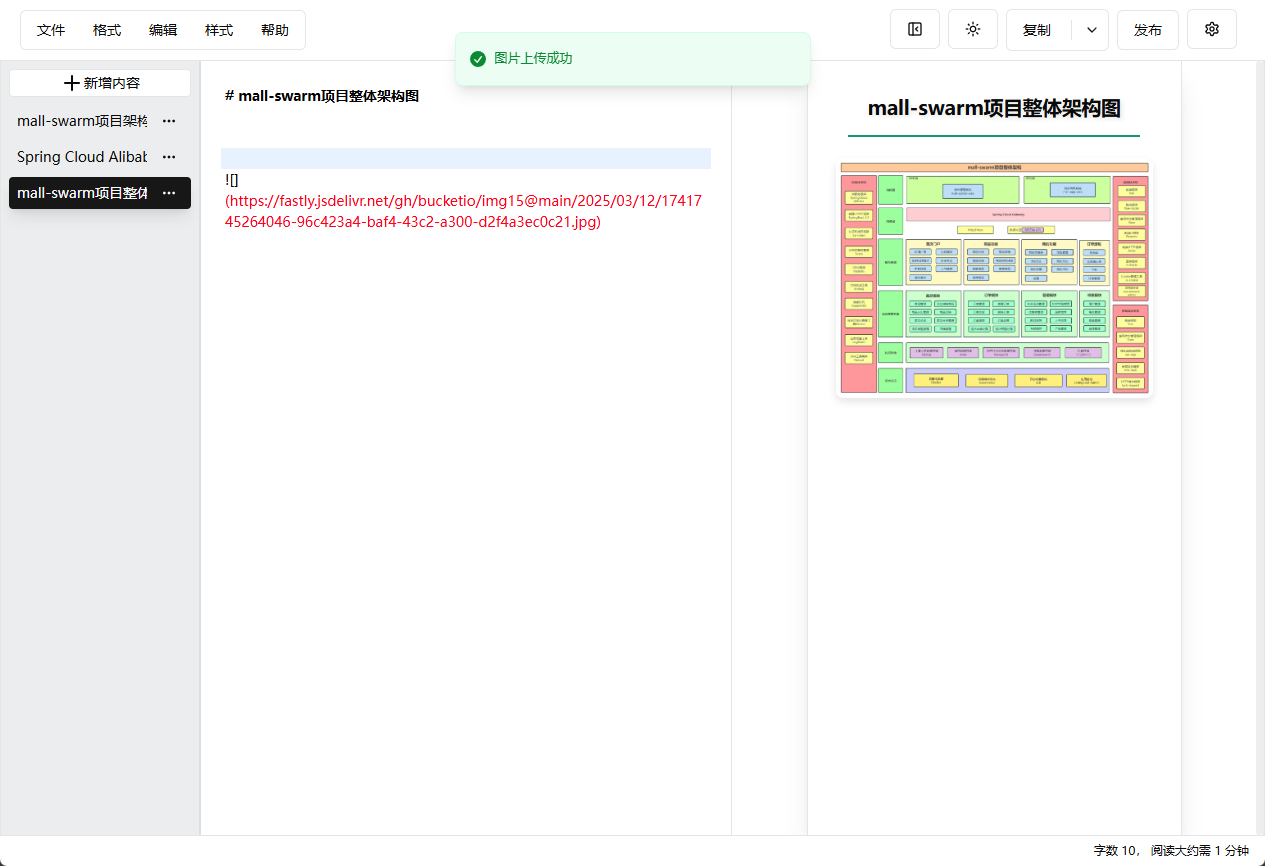Screen dimensions: 1265x866
Task: Toggle dark/light theme sun icon
Action: point(973,30)
